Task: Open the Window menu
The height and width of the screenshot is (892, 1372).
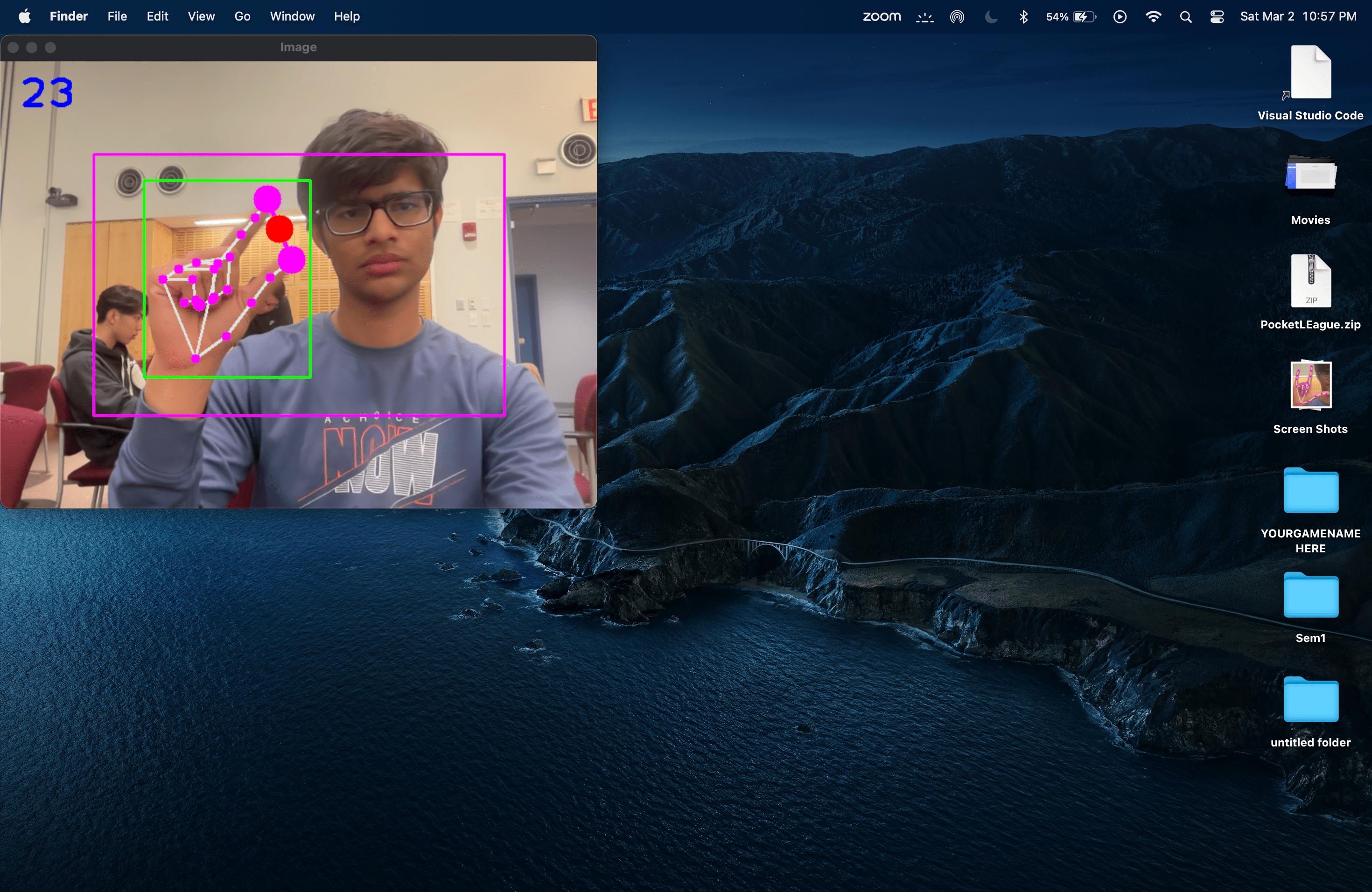Action: point(292,16)
